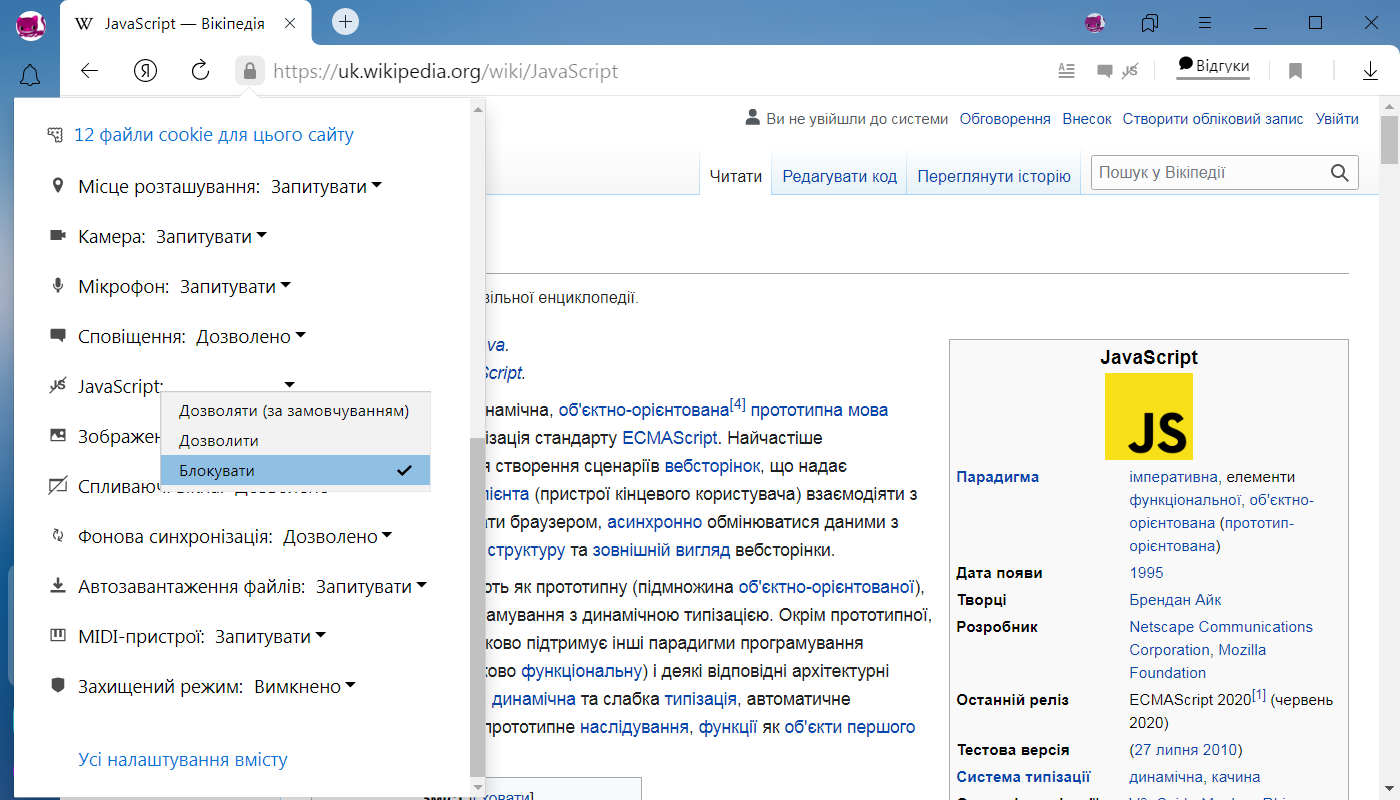Open the Відгуки reviews button
This screenshot has height=800, width=1400.
(x=1213, y=66)
